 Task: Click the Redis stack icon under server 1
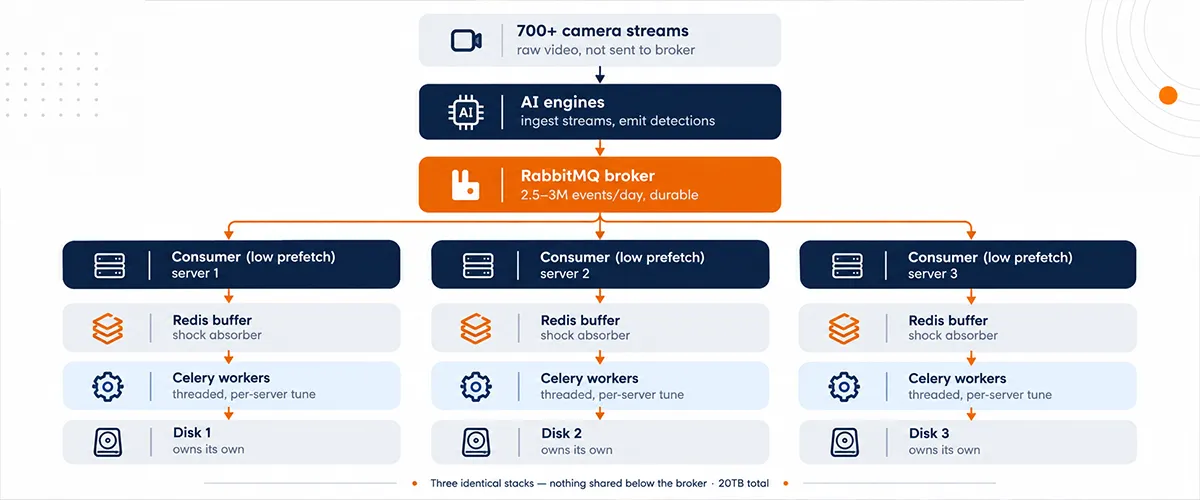coord(109,327)
